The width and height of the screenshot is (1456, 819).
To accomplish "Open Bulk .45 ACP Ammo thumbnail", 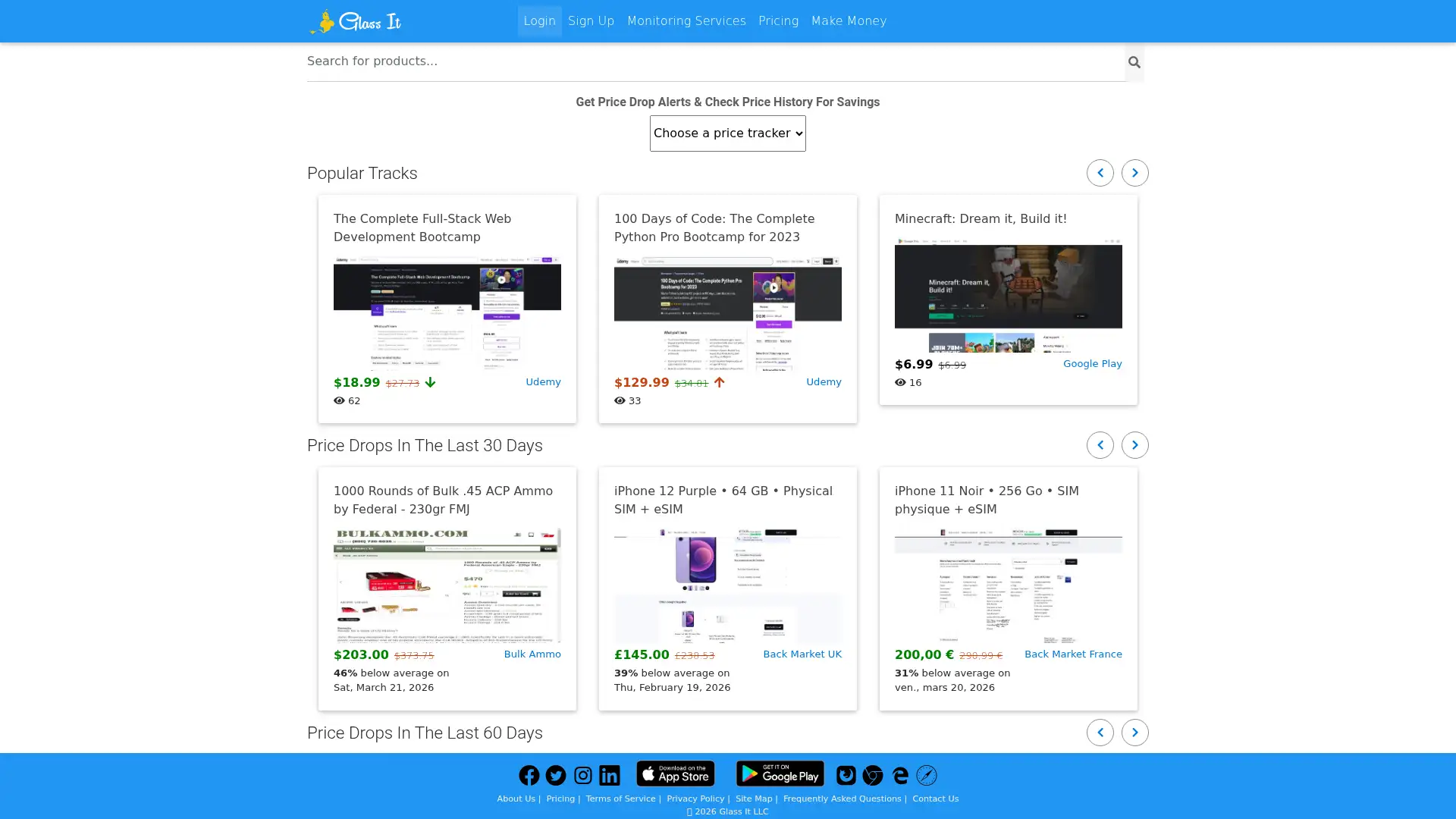I will [x=447, y=585].
